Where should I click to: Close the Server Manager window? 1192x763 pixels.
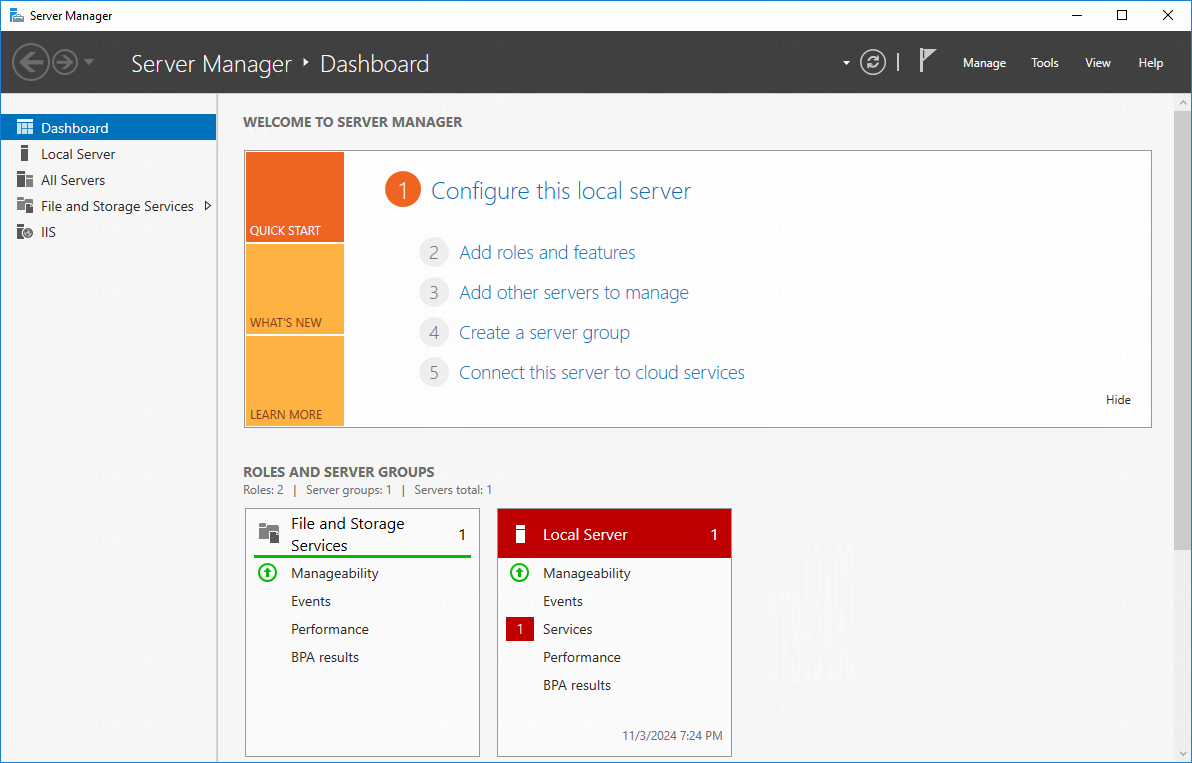[x=1168, y=15]
